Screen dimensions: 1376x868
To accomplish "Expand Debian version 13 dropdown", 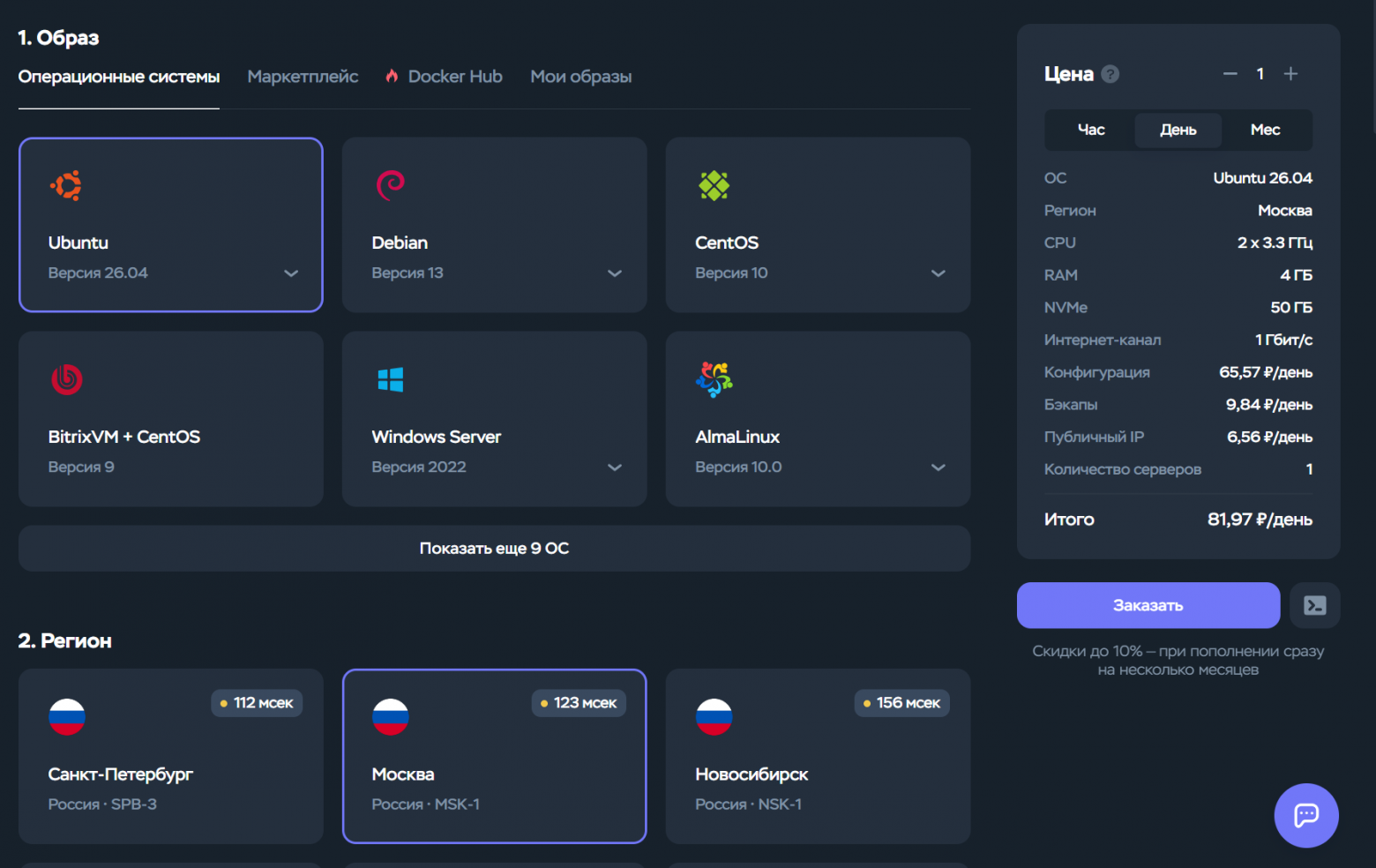I will [x=615, y=273].
